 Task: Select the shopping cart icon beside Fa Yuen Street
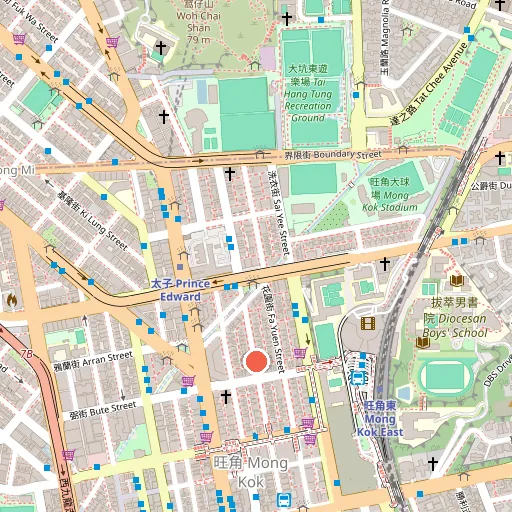click(300, 353)
